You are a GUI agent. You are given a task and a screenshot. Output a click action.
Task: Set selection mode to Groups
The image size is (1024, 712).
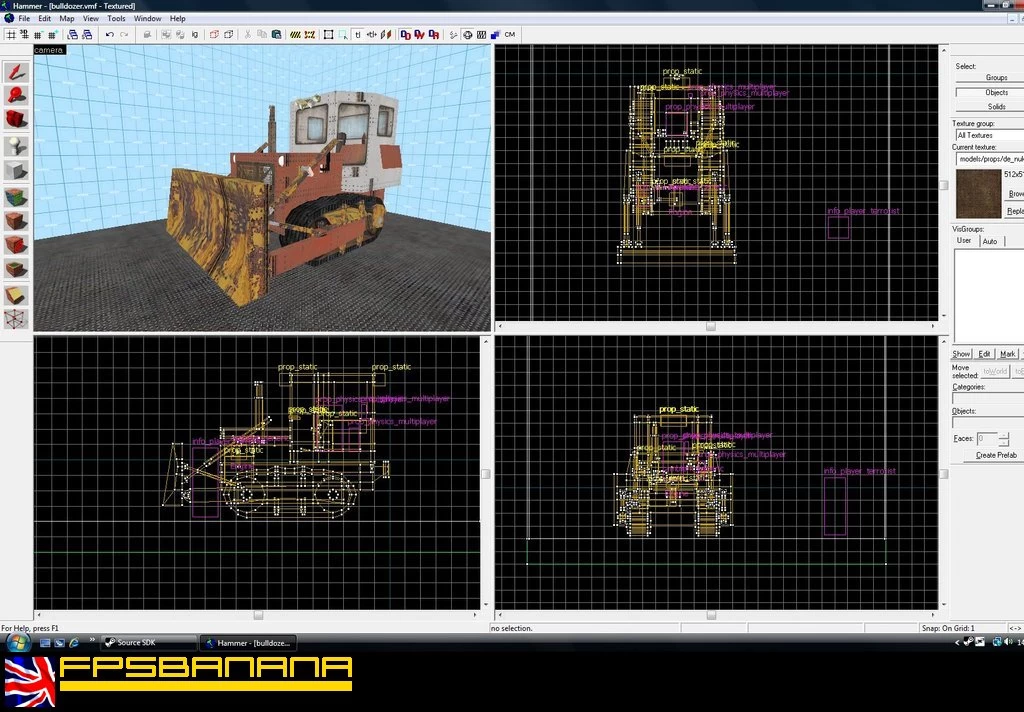(989, 77)
